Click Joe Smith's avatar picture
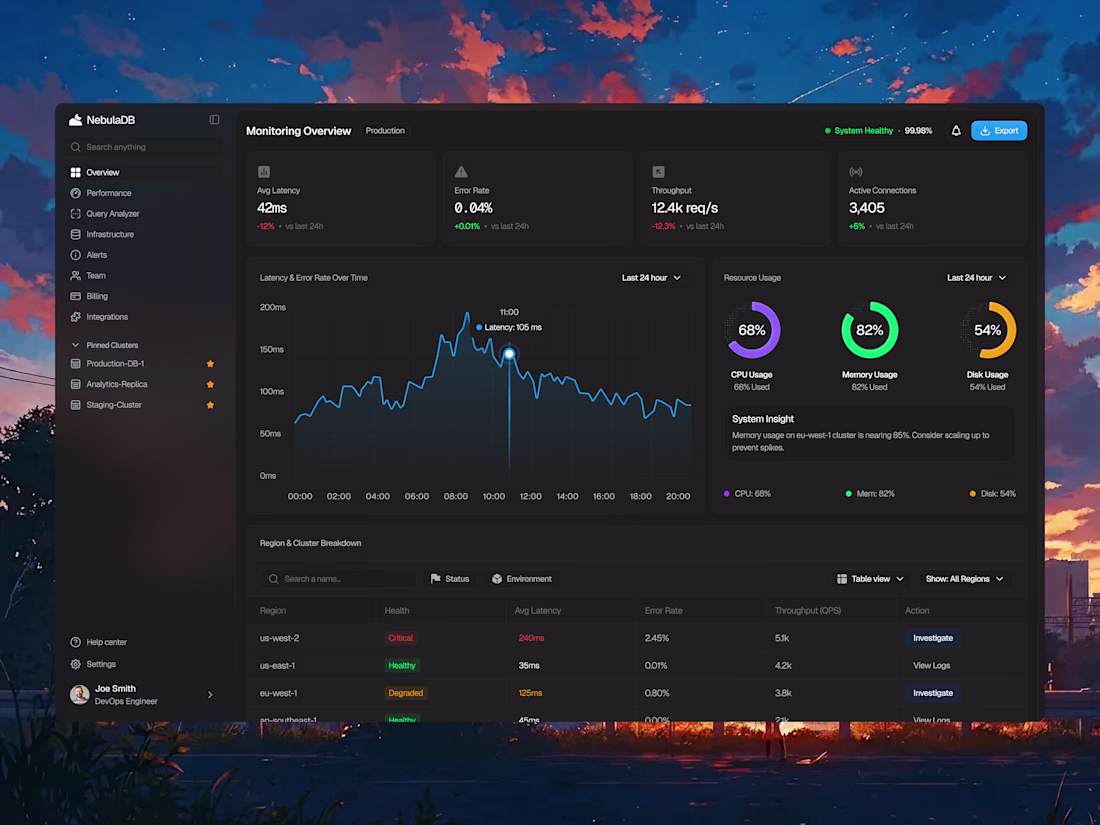Image resolution: width=1100 pixels, height=825 pixels. (x=79, y=695)
